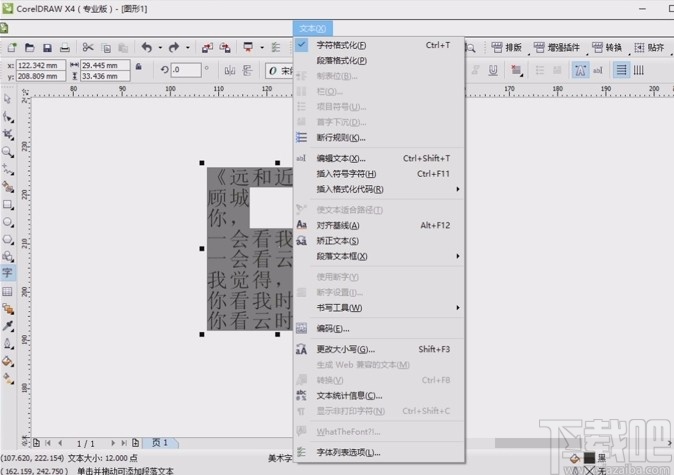Choose 编辑文本 menu item
The width and height of the screenshot is (674, 475).
[379, 158]
